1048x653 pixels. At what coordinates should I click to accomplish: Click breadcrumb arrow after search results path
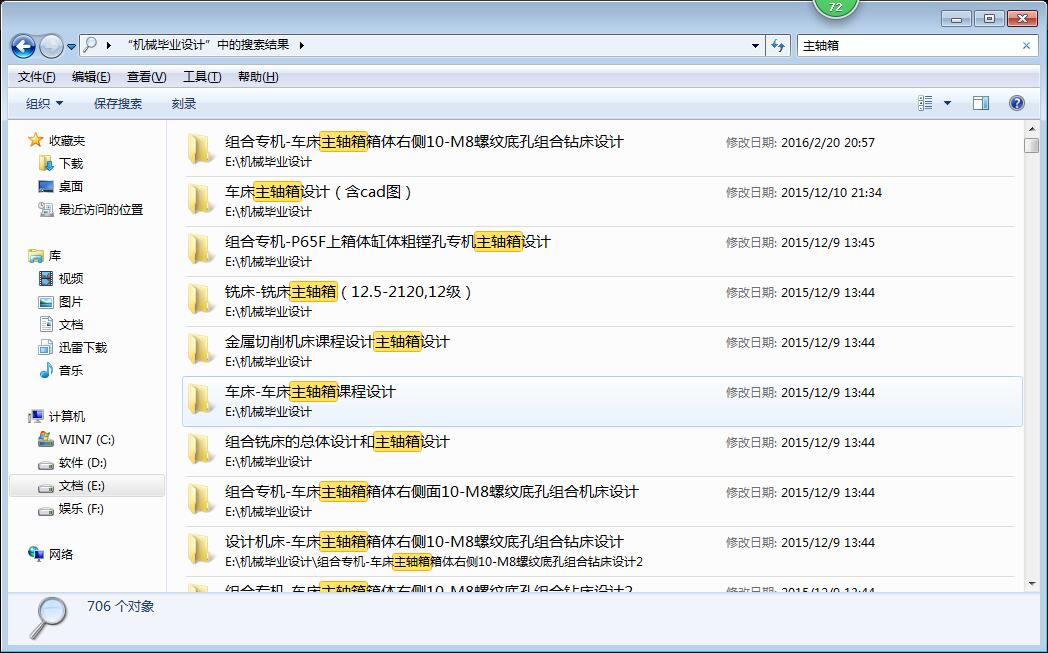click(x=301, y=45)
